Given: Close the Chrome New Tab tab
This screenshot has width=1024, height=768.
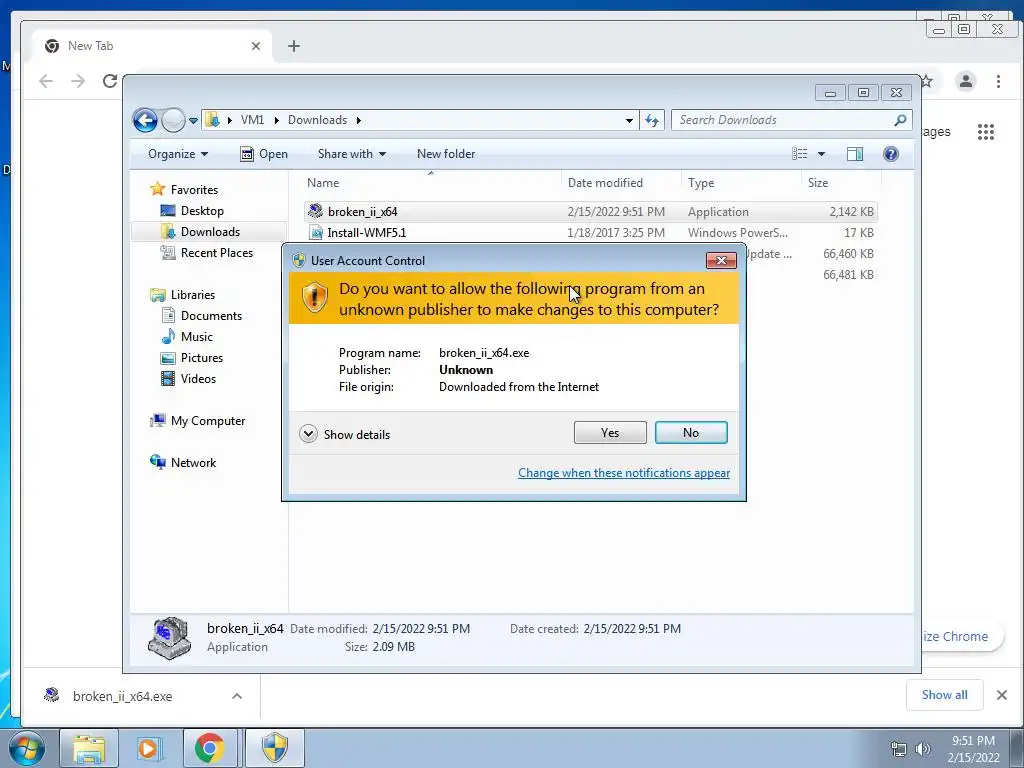Looking at the screenshot, I should click(x=256, y=46).
